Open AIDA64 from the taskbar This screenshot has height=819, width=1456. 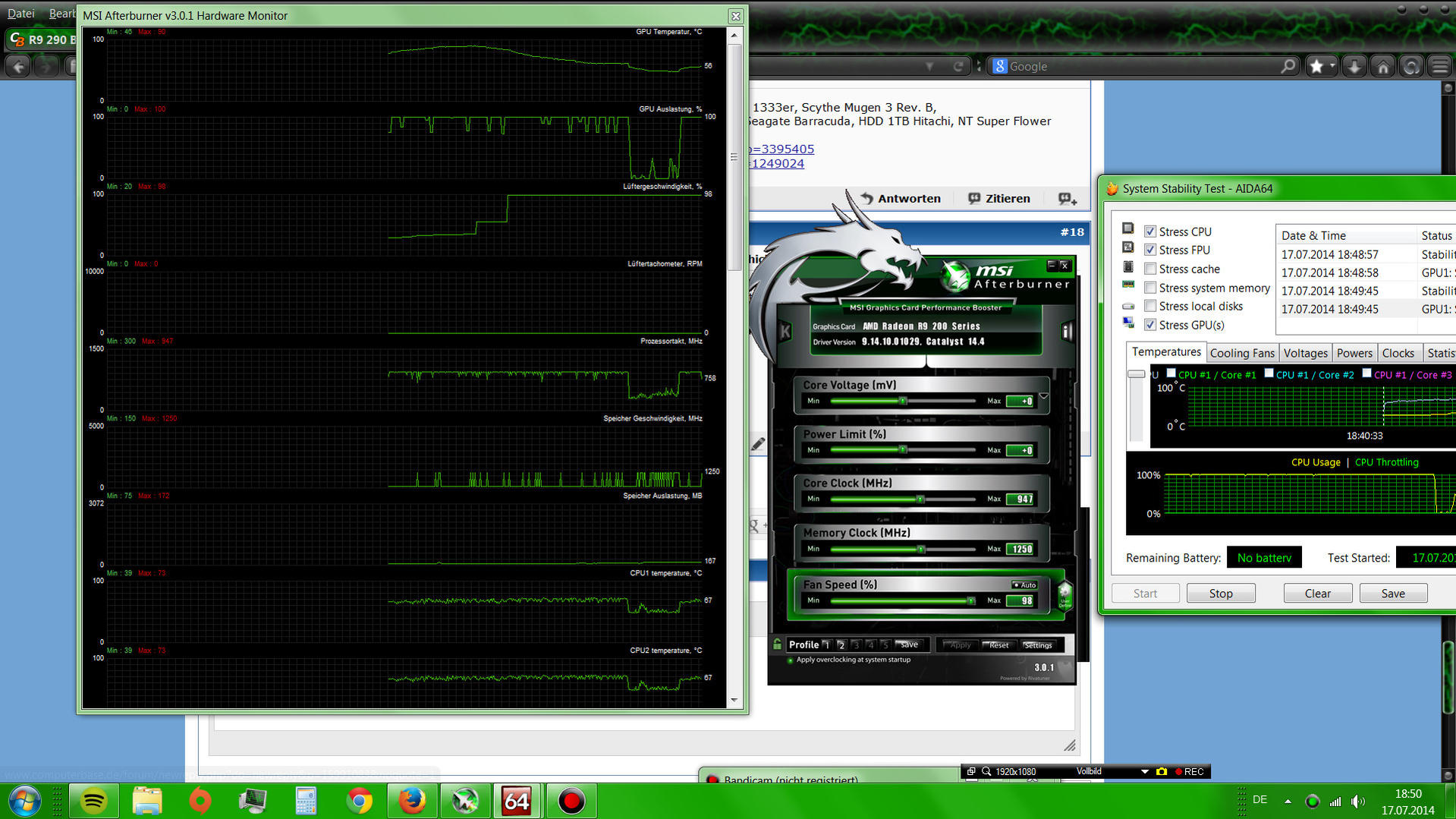point(517,802)
